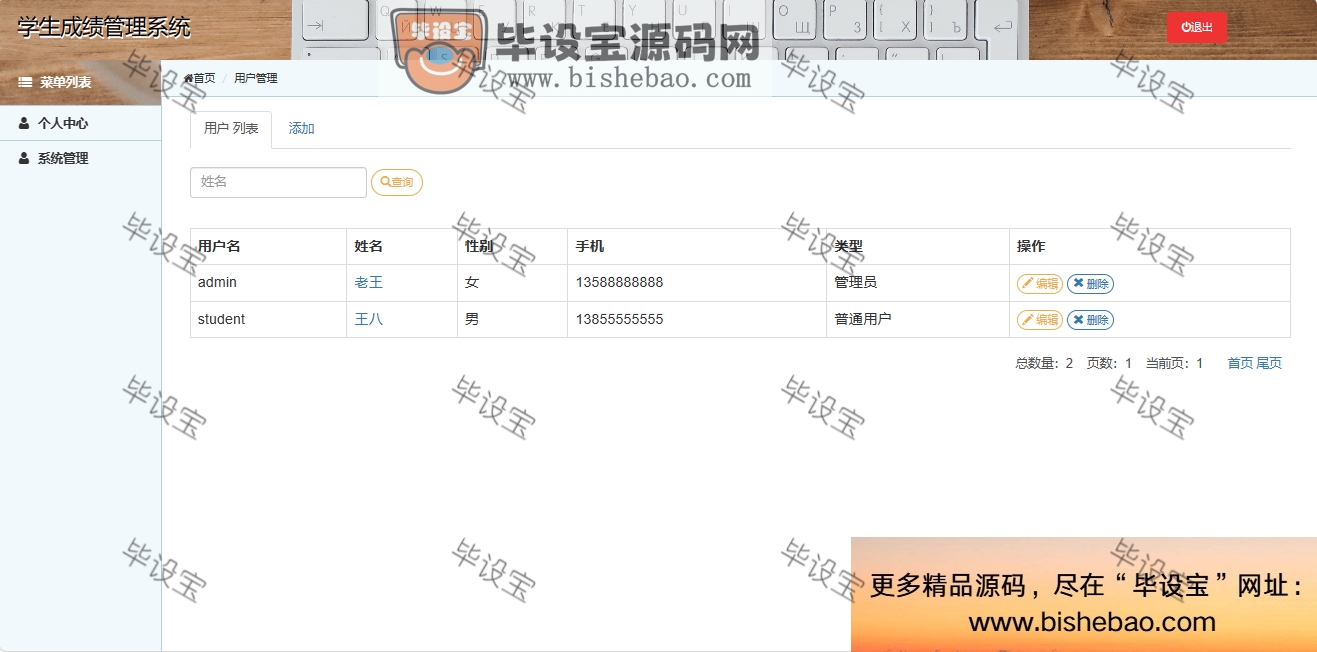Go to 首页 via the breadcrumb home link

click(199, 78)
